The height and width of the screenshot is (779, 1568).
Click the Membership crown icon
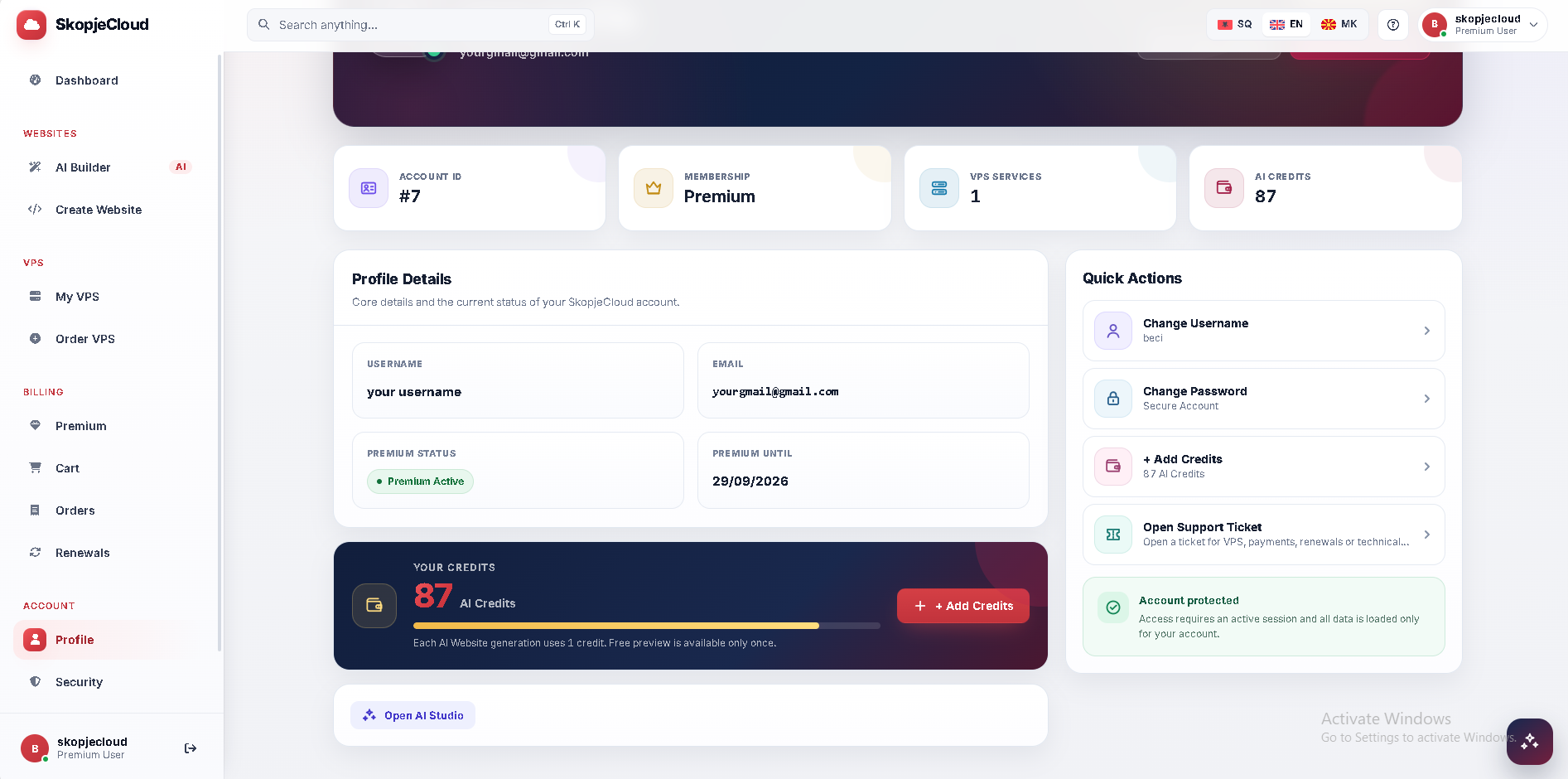coord(654,188)
